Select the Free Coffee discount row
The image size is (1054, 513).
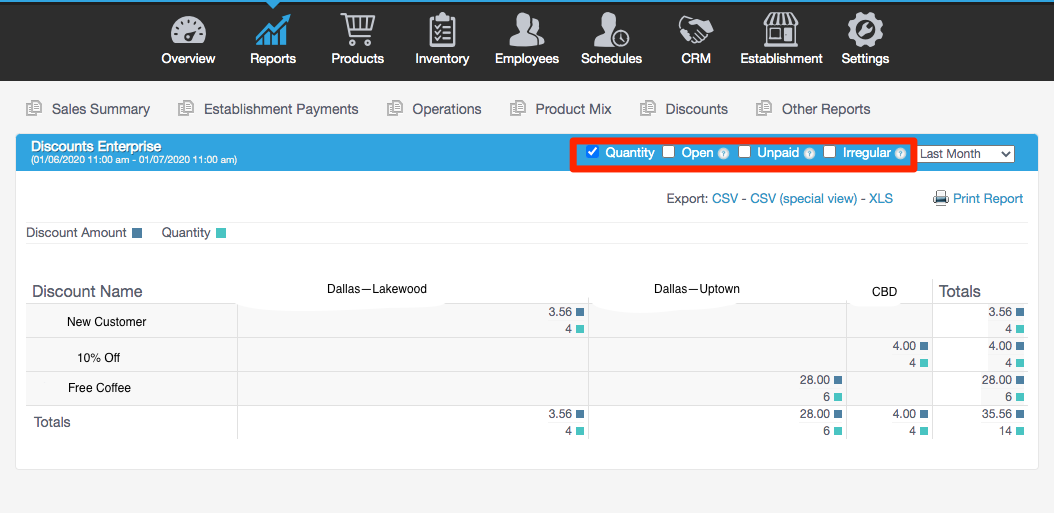click(x=99, y=388)
